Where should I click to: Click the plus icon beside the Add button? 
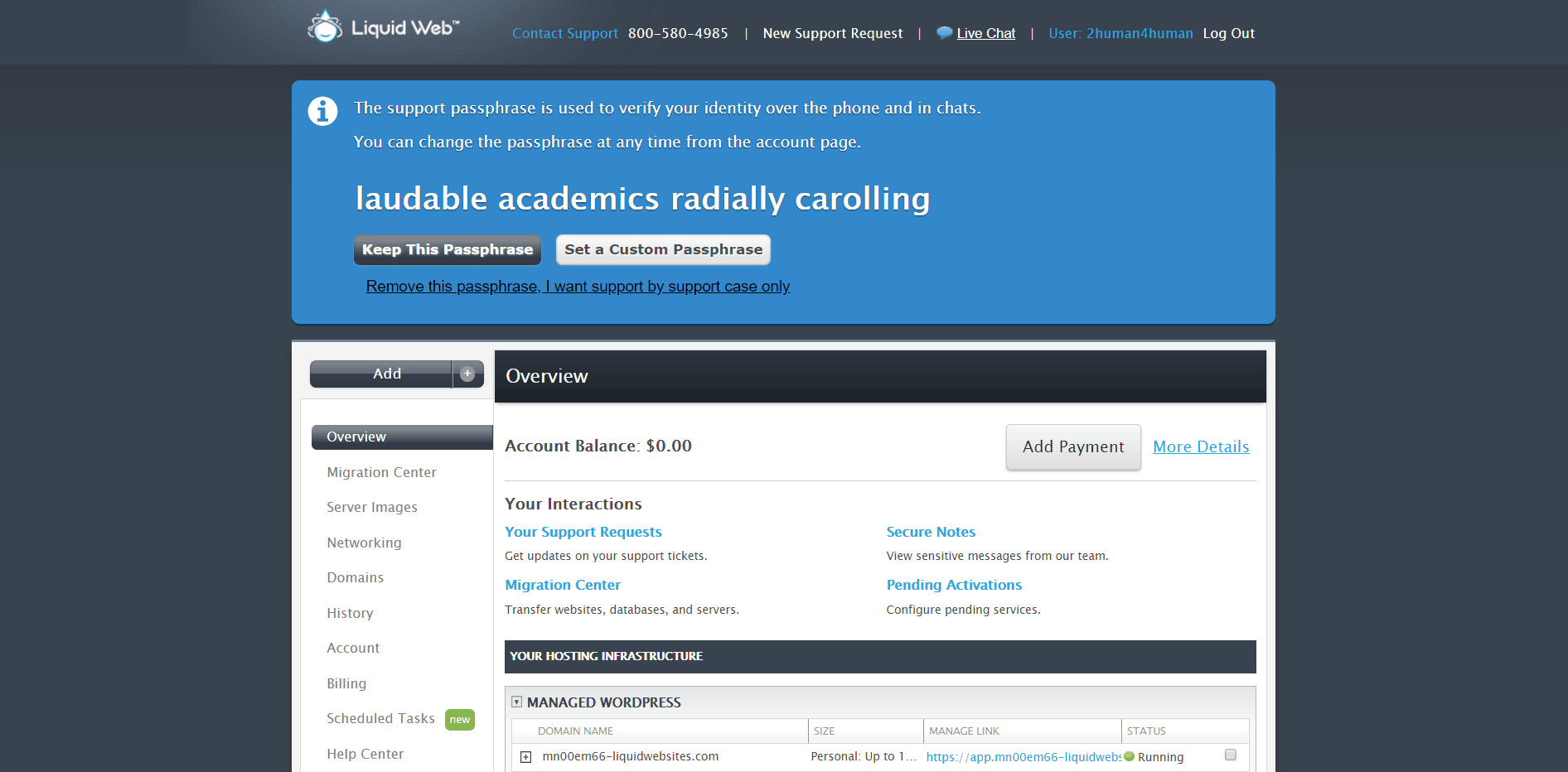[467, 374]
